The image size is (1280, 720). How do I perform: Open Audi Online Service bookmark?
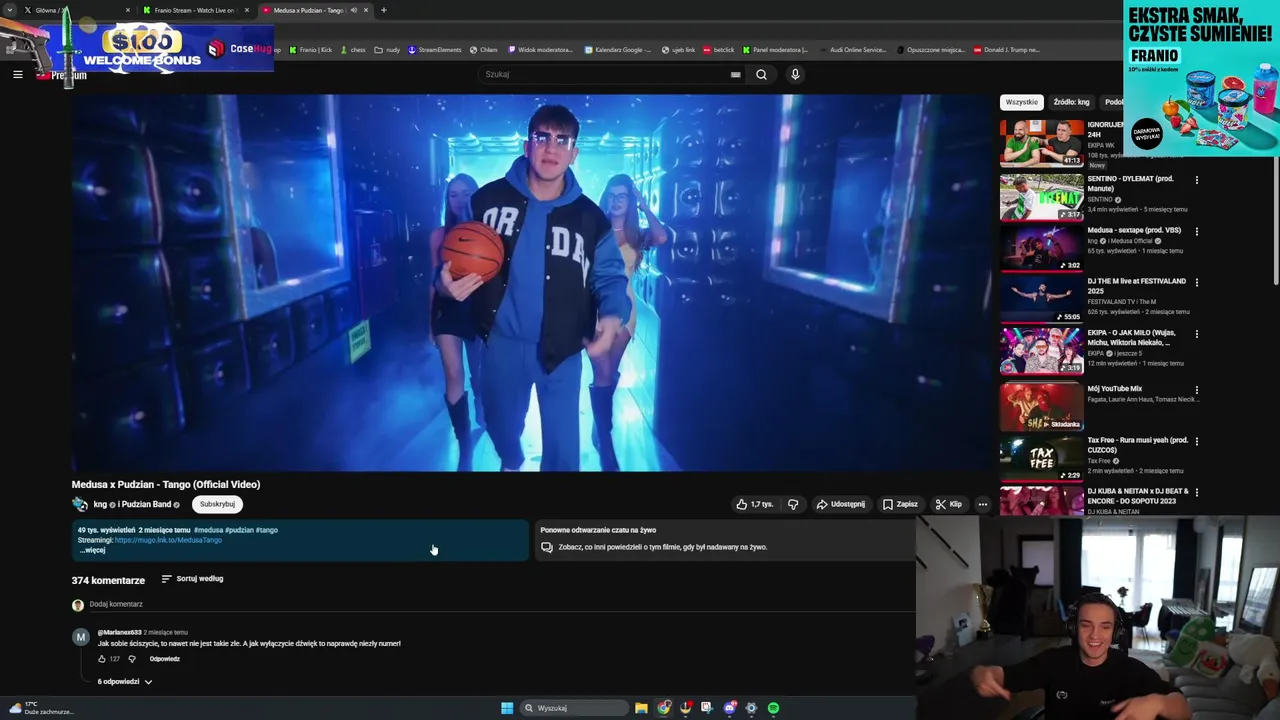click(x=852, y=50)
